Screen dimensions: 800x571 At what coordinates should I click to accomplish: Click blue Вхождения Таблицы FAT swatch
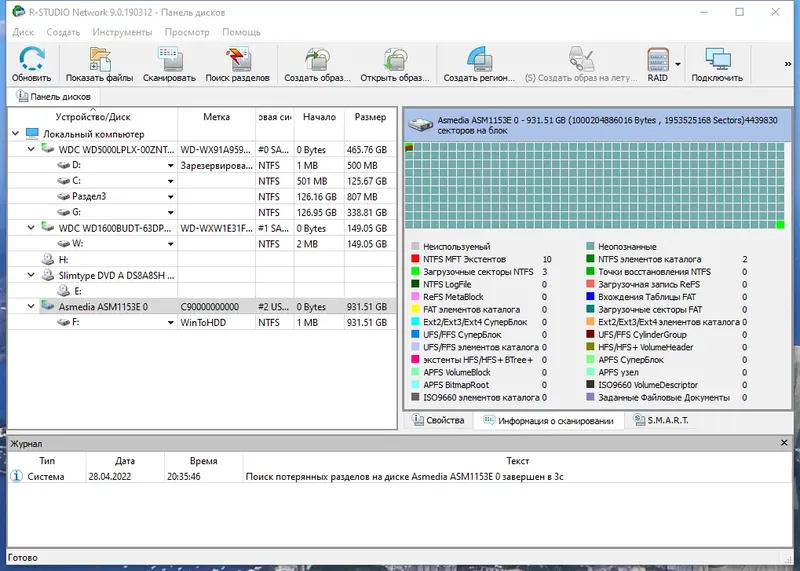click(x=590, y=296)
